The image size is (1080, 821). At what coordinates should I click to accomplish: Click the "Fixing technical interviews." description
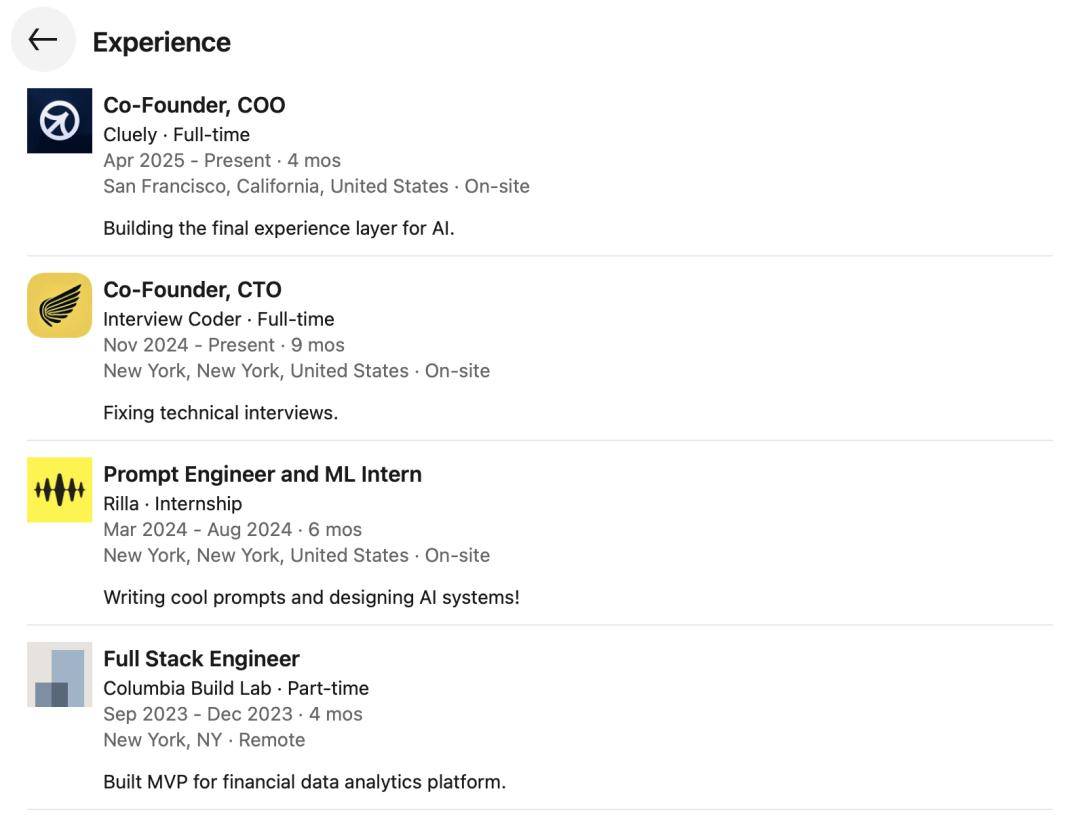coord(220,413)
